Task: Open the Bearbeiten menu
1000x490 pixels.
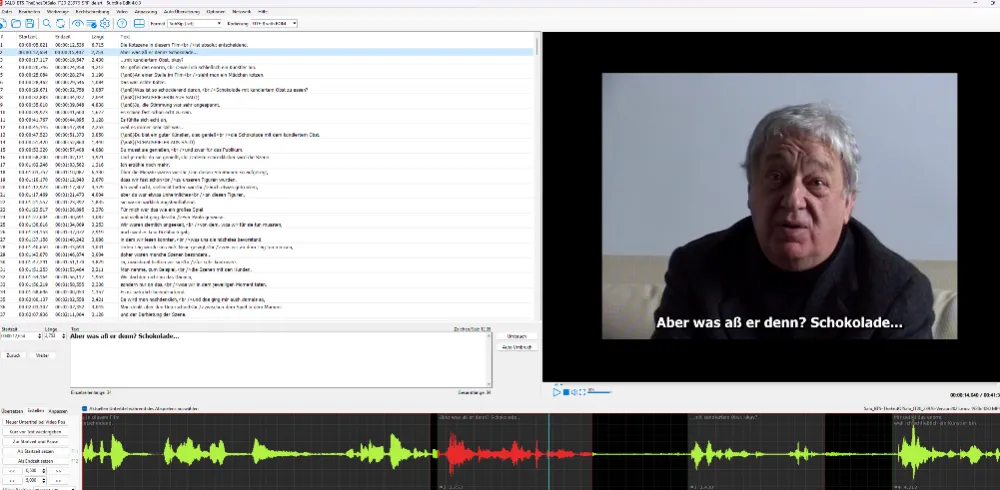Action: pos(29,12)
